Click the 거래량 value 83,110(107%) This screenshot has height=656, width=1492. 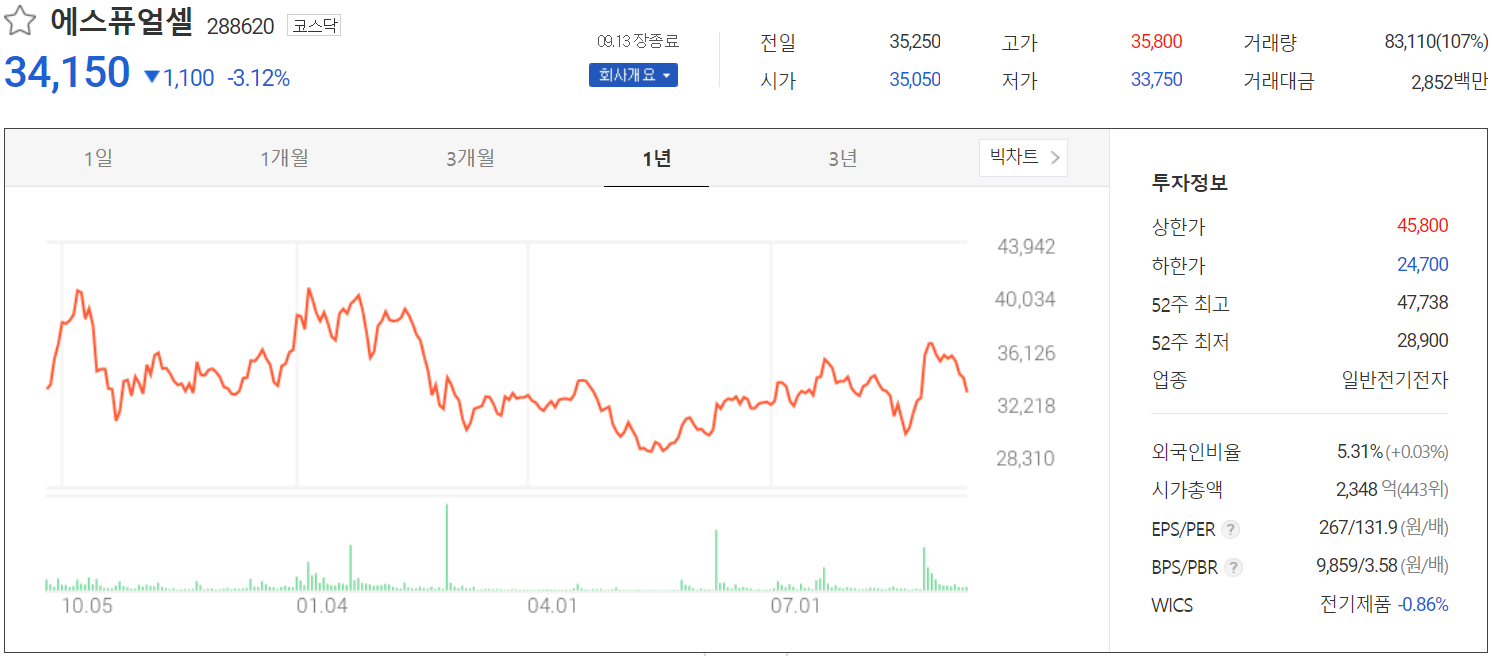point(1436,42)
